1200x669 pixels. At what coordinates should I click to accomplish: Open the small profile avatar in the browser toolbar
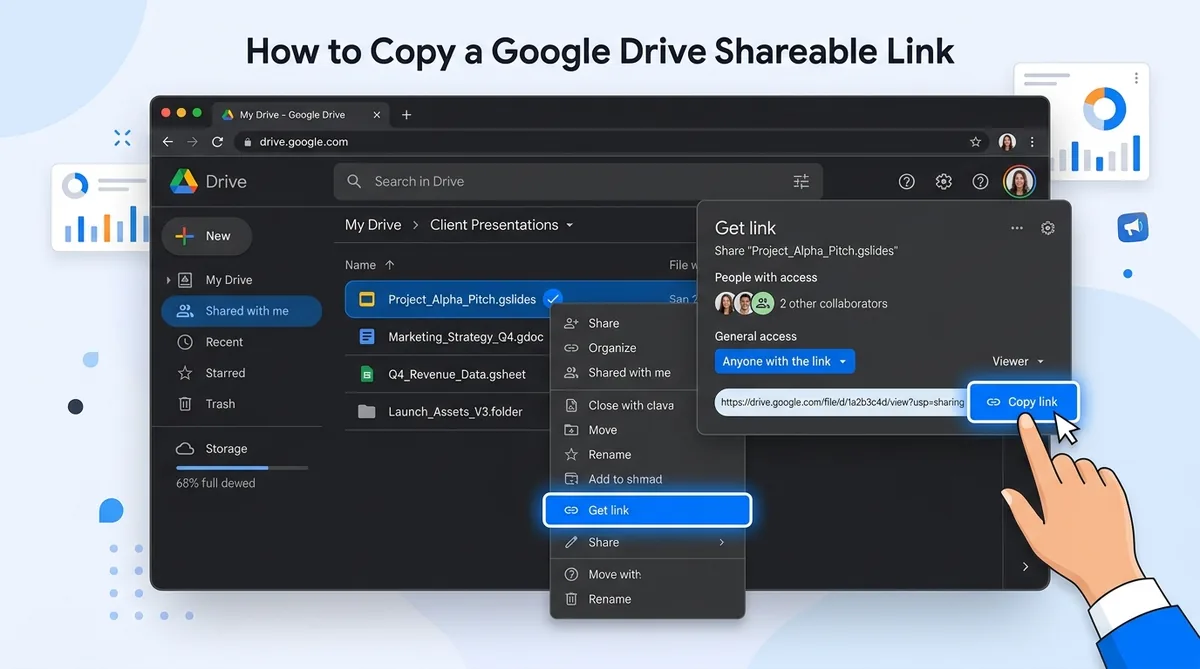1007,142
